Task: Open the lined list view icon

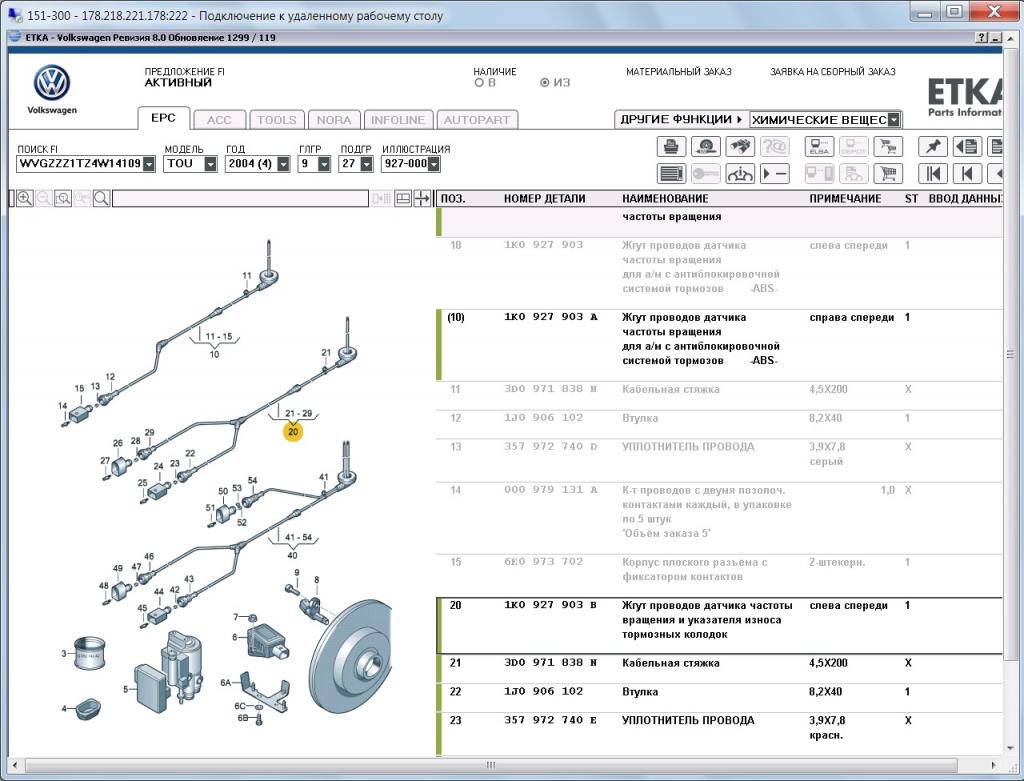Action: 671,174
